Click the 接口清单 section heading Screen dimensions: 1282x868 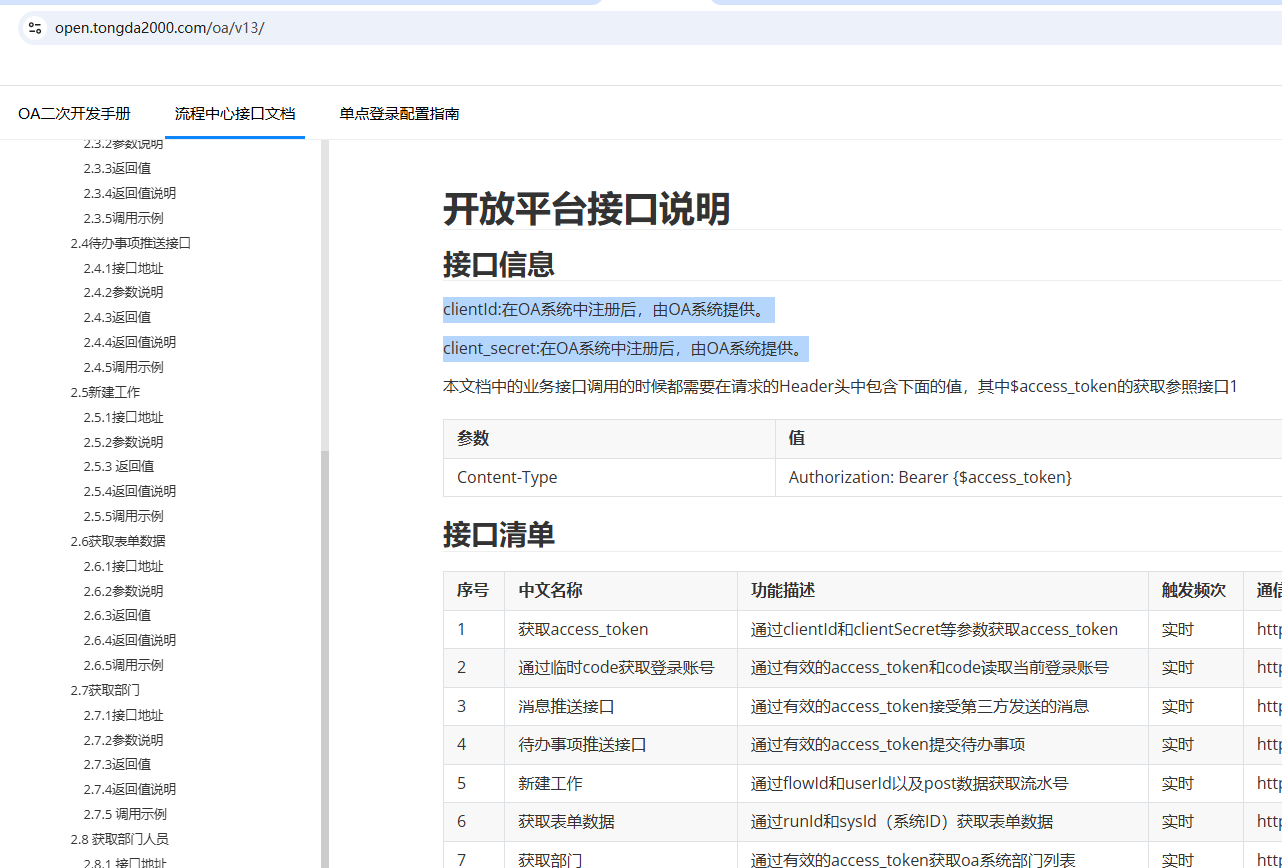coord(499,535)
